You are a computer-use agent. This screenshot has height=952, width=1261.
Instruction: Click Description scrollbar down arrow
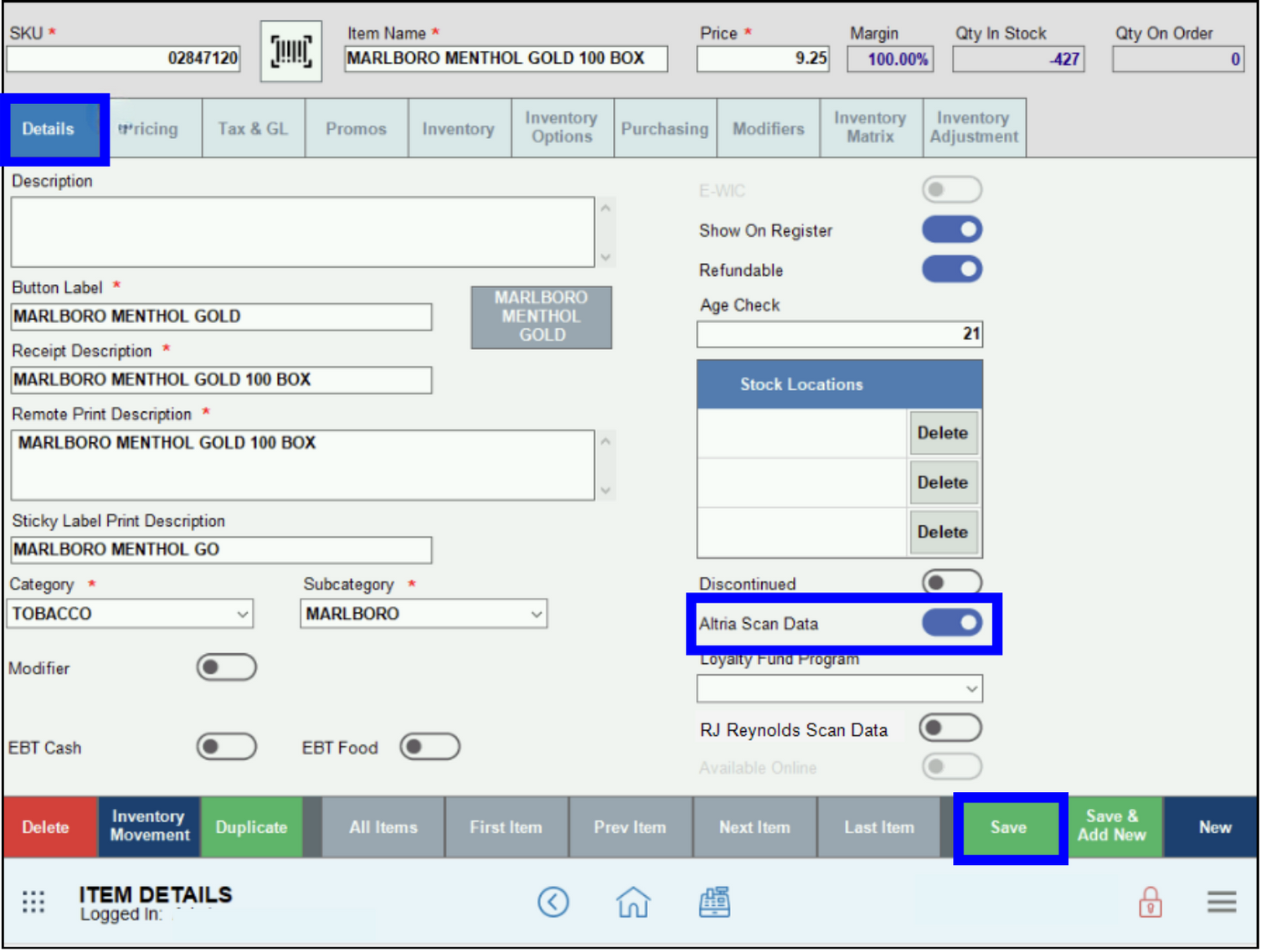click(x=606, y=257)
